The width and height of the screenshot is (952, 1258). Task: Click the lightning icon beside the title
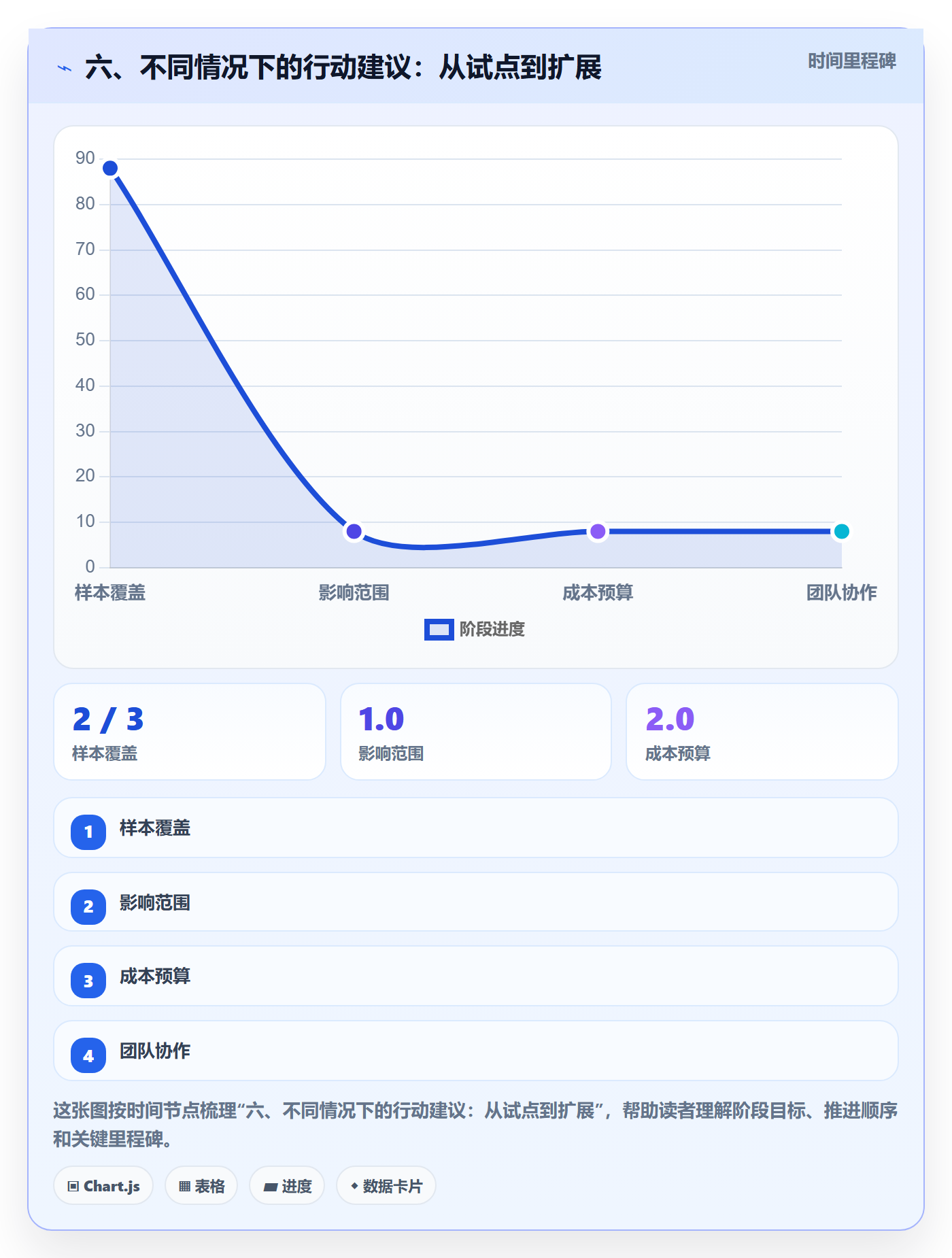click(65, 68)
